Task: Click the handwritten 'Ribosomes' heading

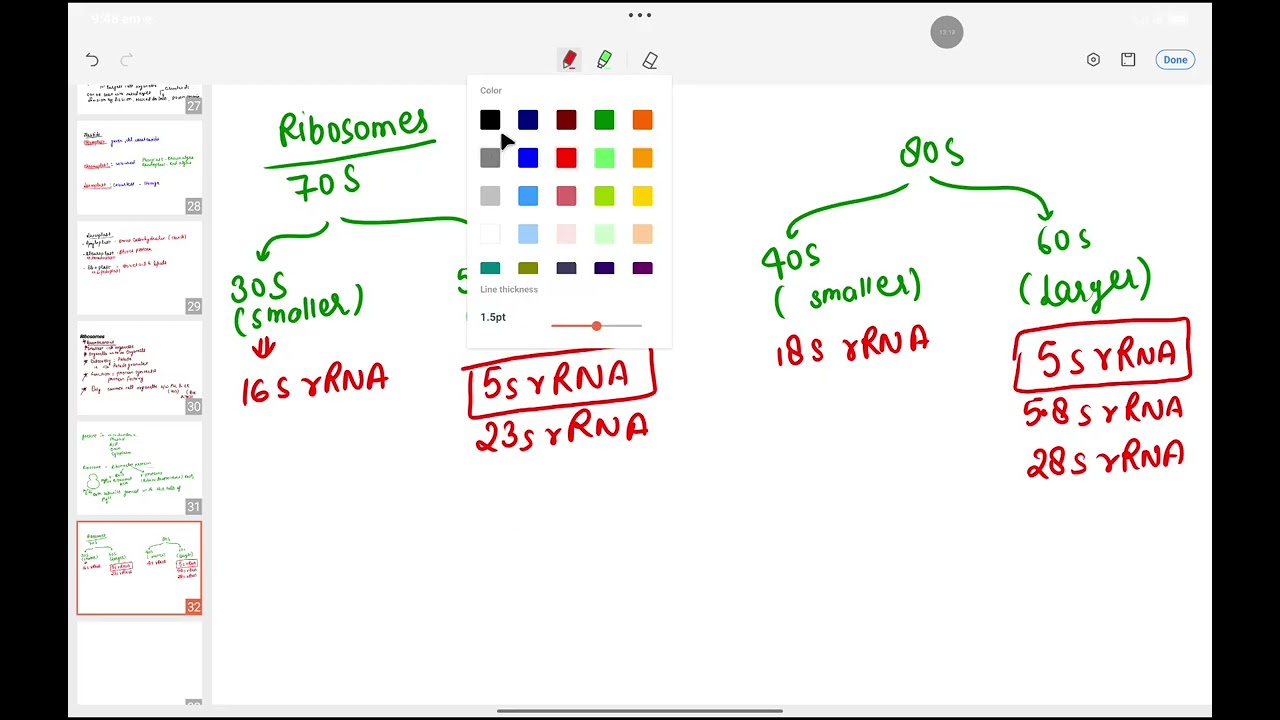Action: pos(354,128)
